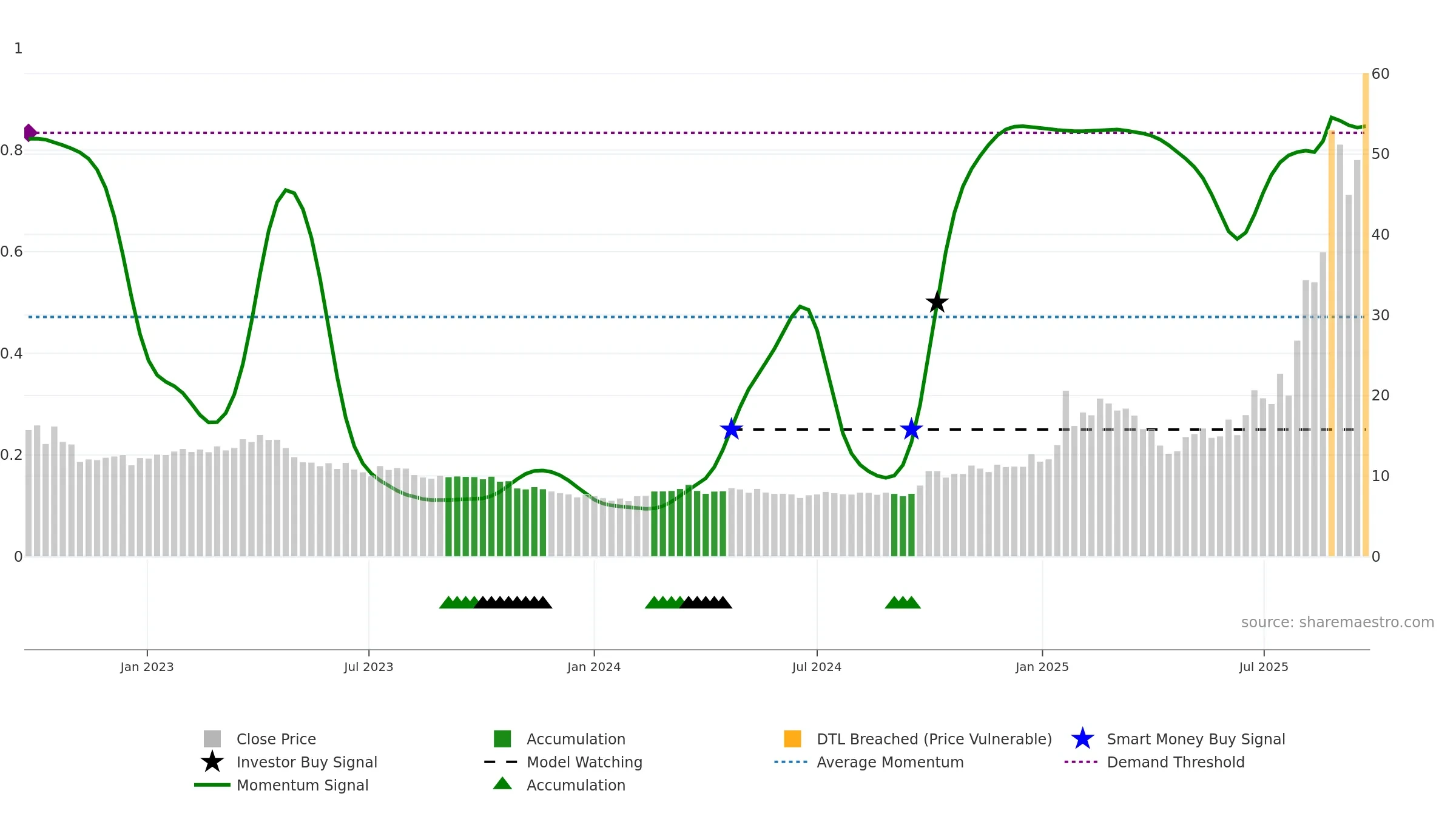This screenshot has height=819, width=1456.
Task: Click the green Accumulation square legend swatch
Action: (502, 739)
